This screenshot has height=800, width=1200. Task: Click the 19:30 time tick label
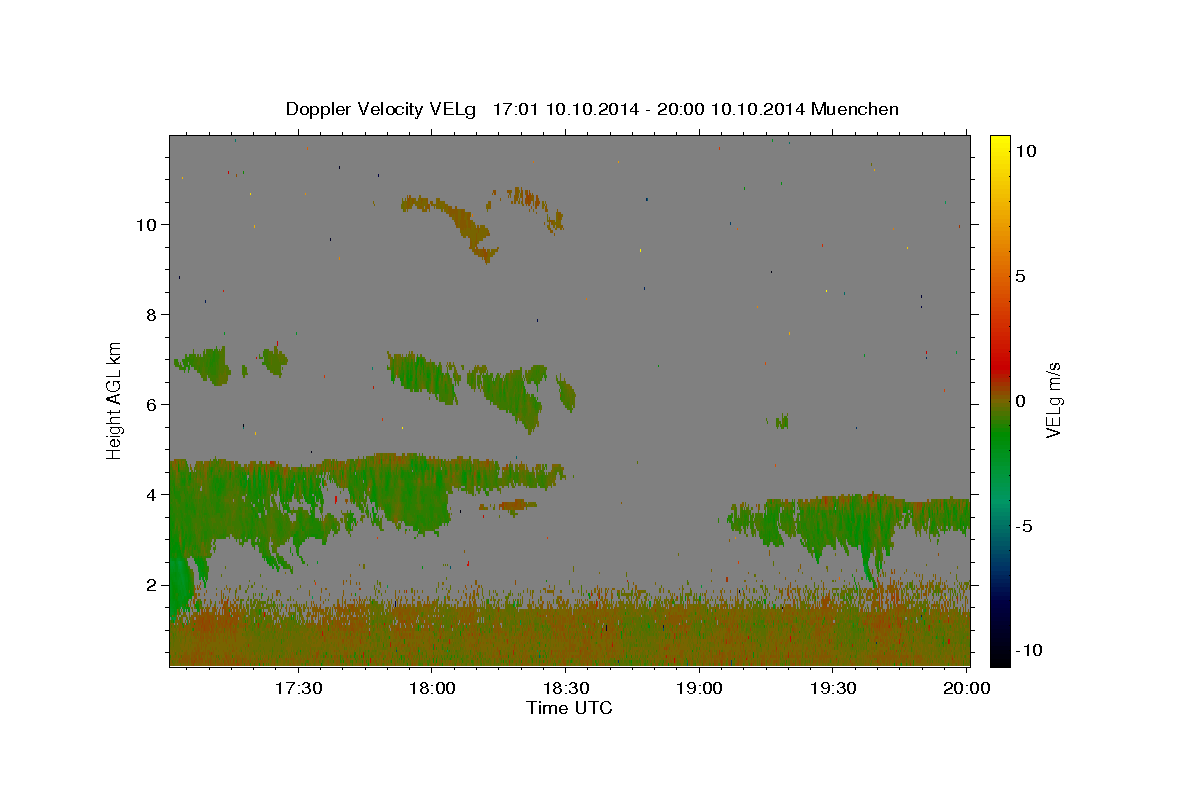[833, 689]
